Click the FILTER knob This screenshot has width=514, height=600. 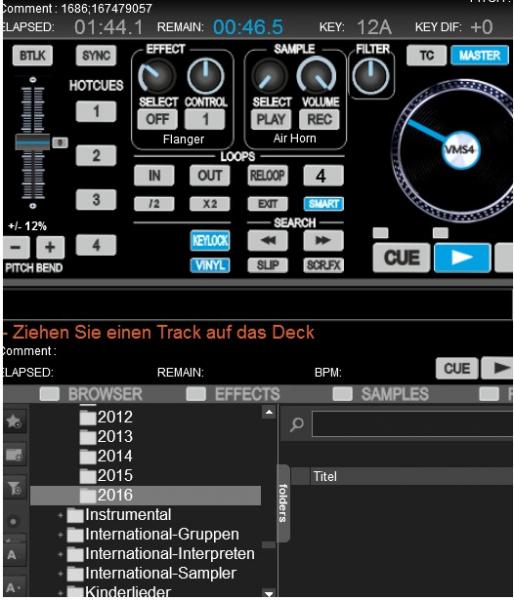coord(370,75)
